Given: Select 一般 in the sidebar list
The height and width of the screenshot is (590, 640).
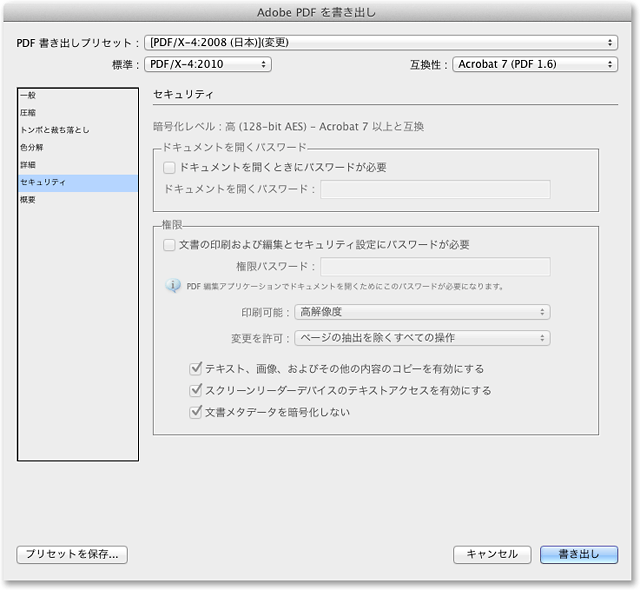Looking at the screenshot, I should click(x=28, y=95).
